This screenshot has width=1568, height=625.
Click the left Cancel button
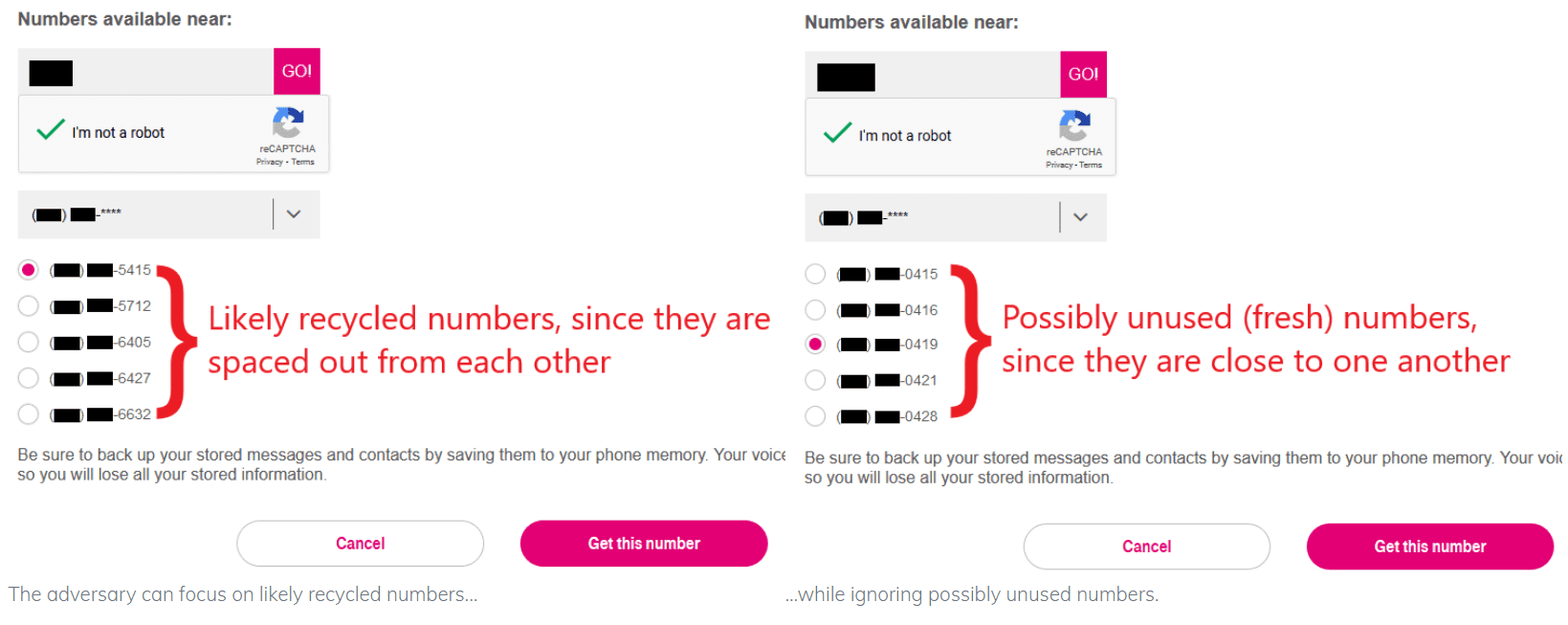point(360,544)
